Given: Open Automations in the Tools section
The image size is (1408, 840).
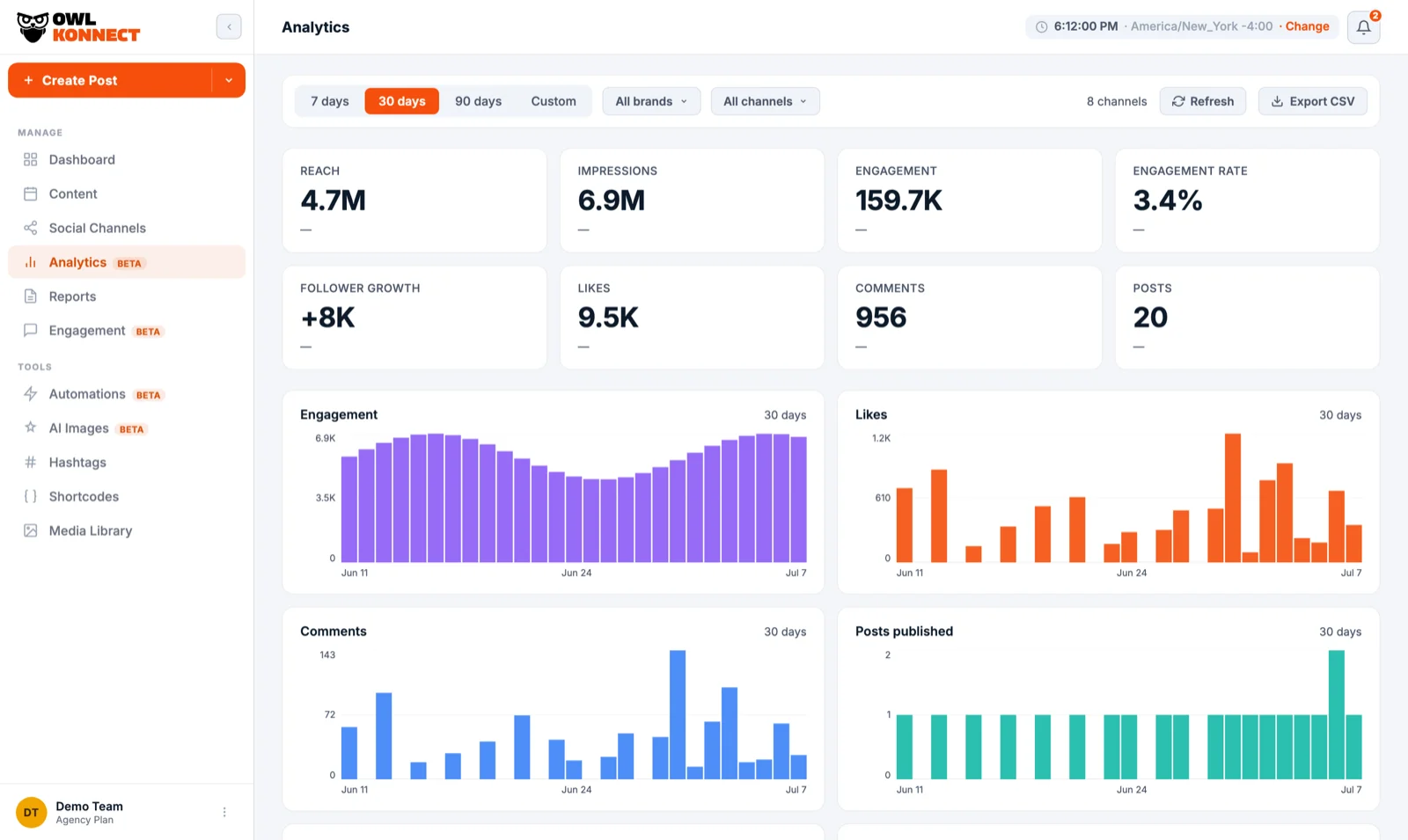Looking at the screenshot, I should (x=127, y=394).
